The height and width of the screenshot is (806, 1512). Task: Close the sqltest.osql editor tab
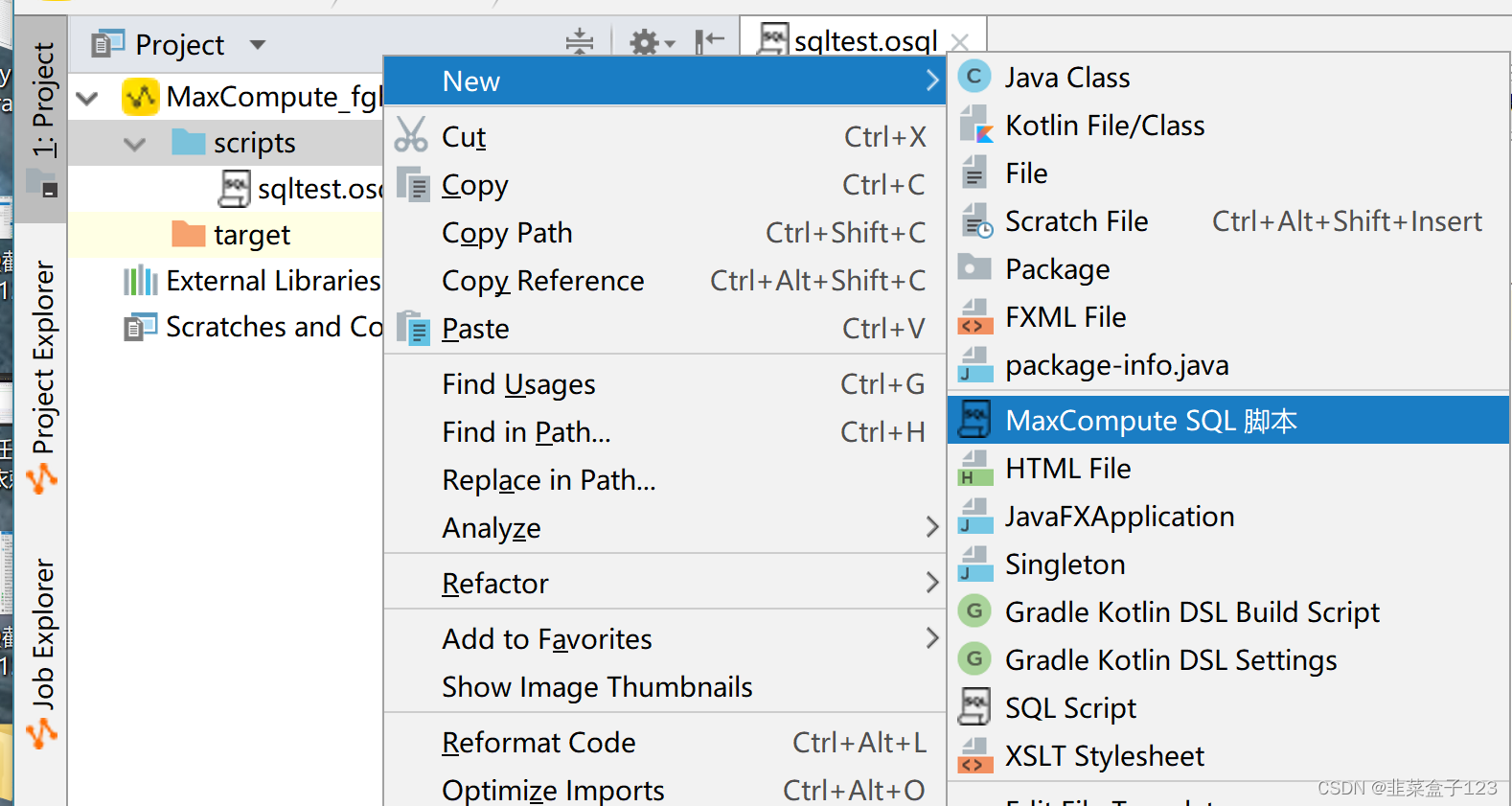[x=960, y=42]
